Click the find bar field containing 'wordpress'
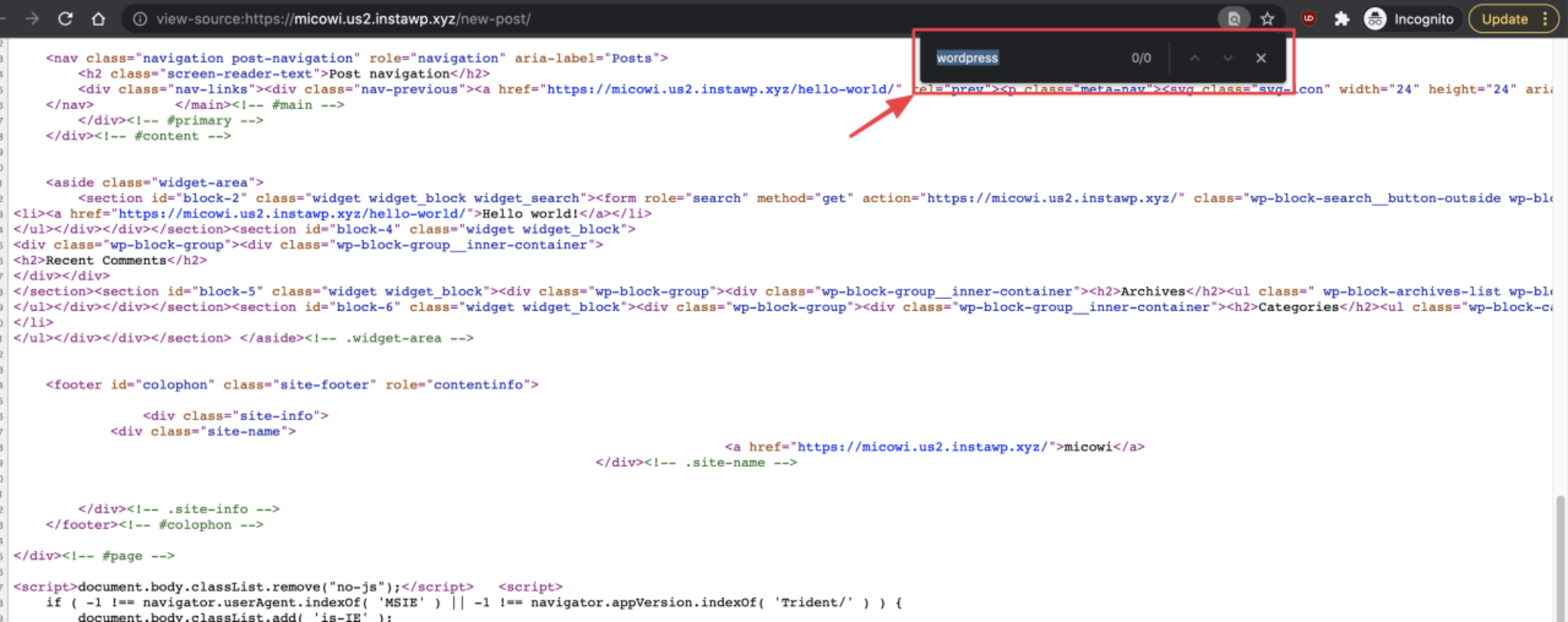The image size is (1568, 622). click(x=1026, y=58)
